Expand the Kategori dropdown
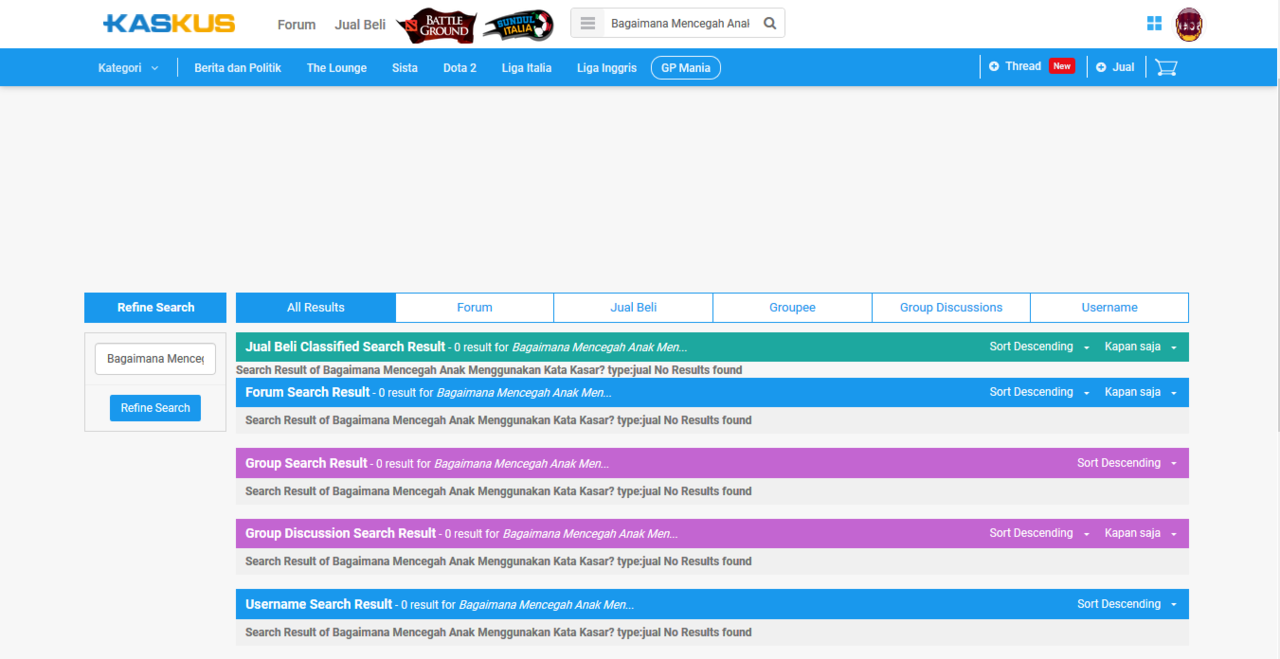Viewport: 1280px width, 659px height. tap(129, 68)
